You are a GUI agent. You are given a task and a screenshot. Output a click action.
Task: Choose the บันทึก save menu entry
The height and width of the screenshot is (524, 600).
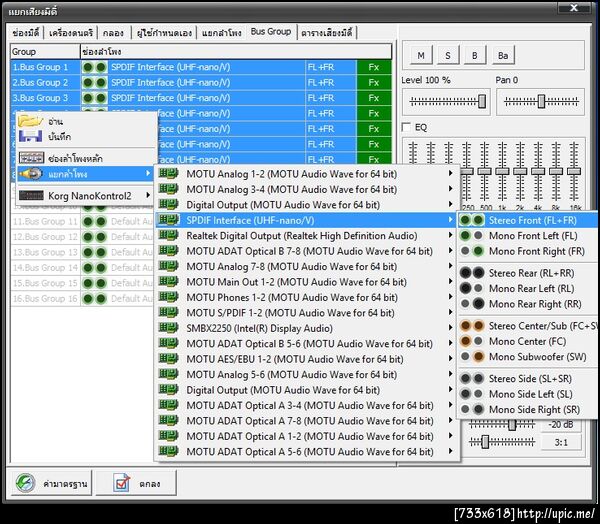86,137
